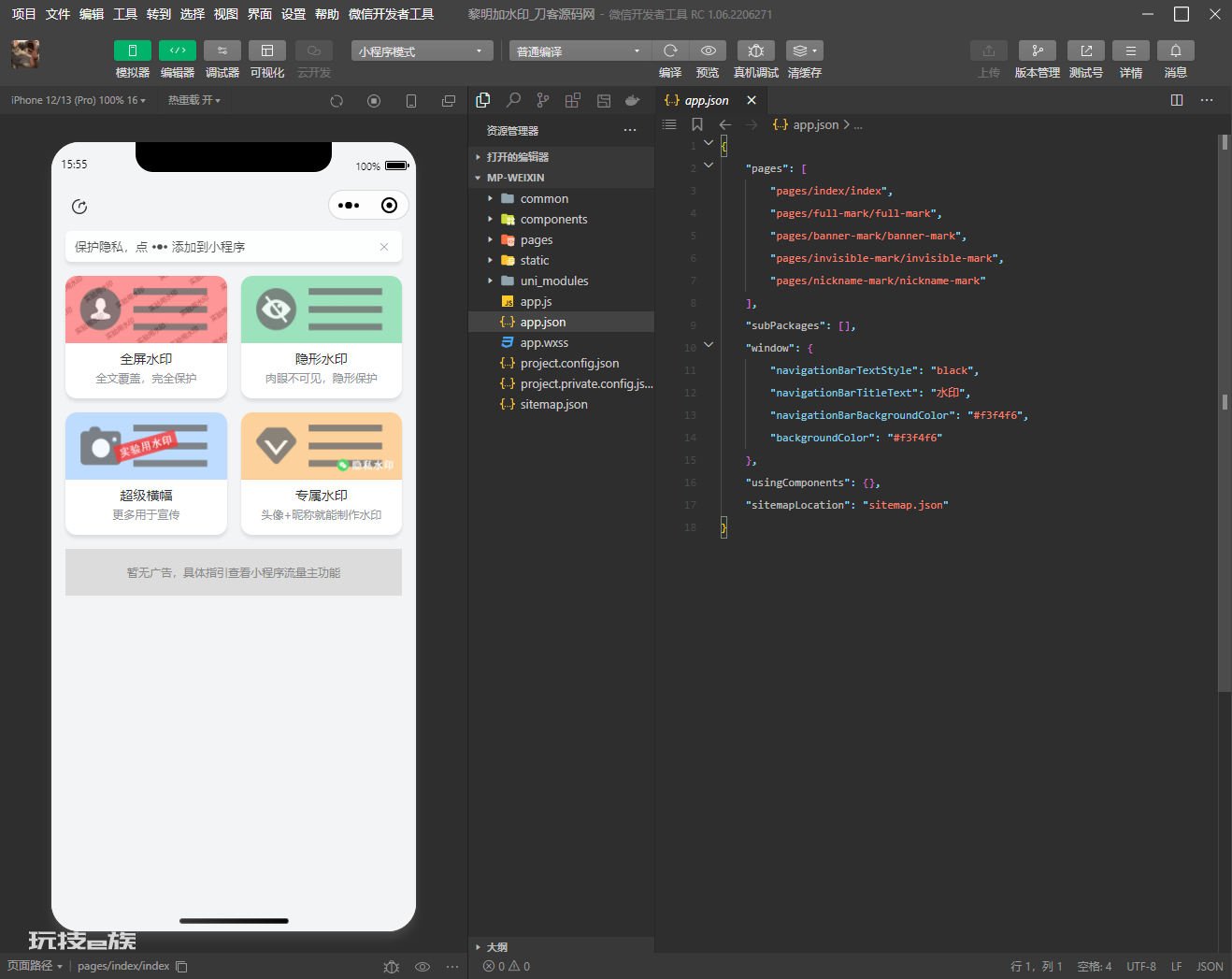Click the compile refresh icon
Screen dimensions: 1232x979
point(670,50)
